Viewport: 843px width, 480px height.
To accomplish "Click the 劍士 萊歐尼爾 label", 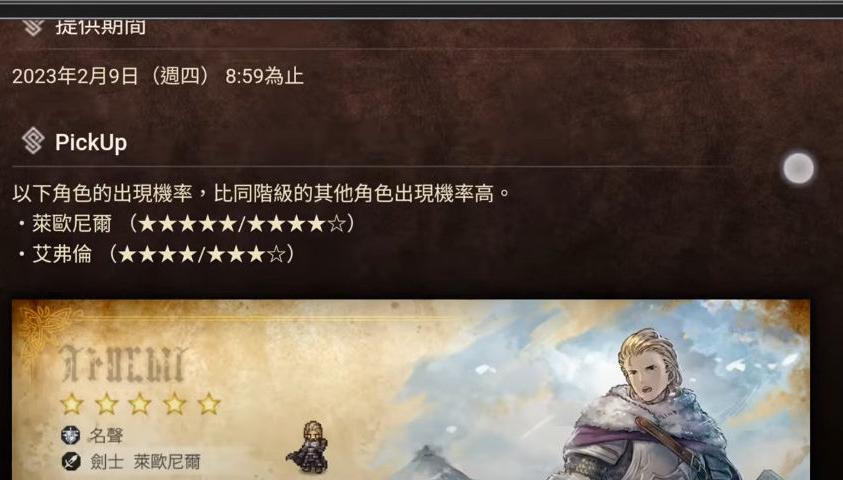I will click(x=145, y=461).
